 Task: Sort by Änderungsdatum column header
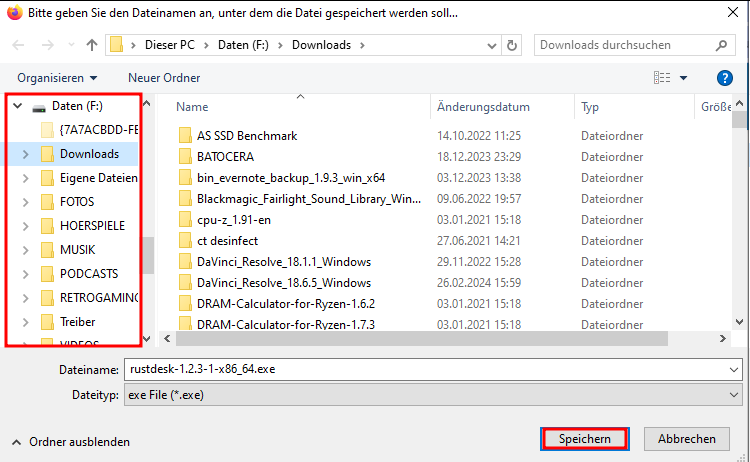coord(483,107)
